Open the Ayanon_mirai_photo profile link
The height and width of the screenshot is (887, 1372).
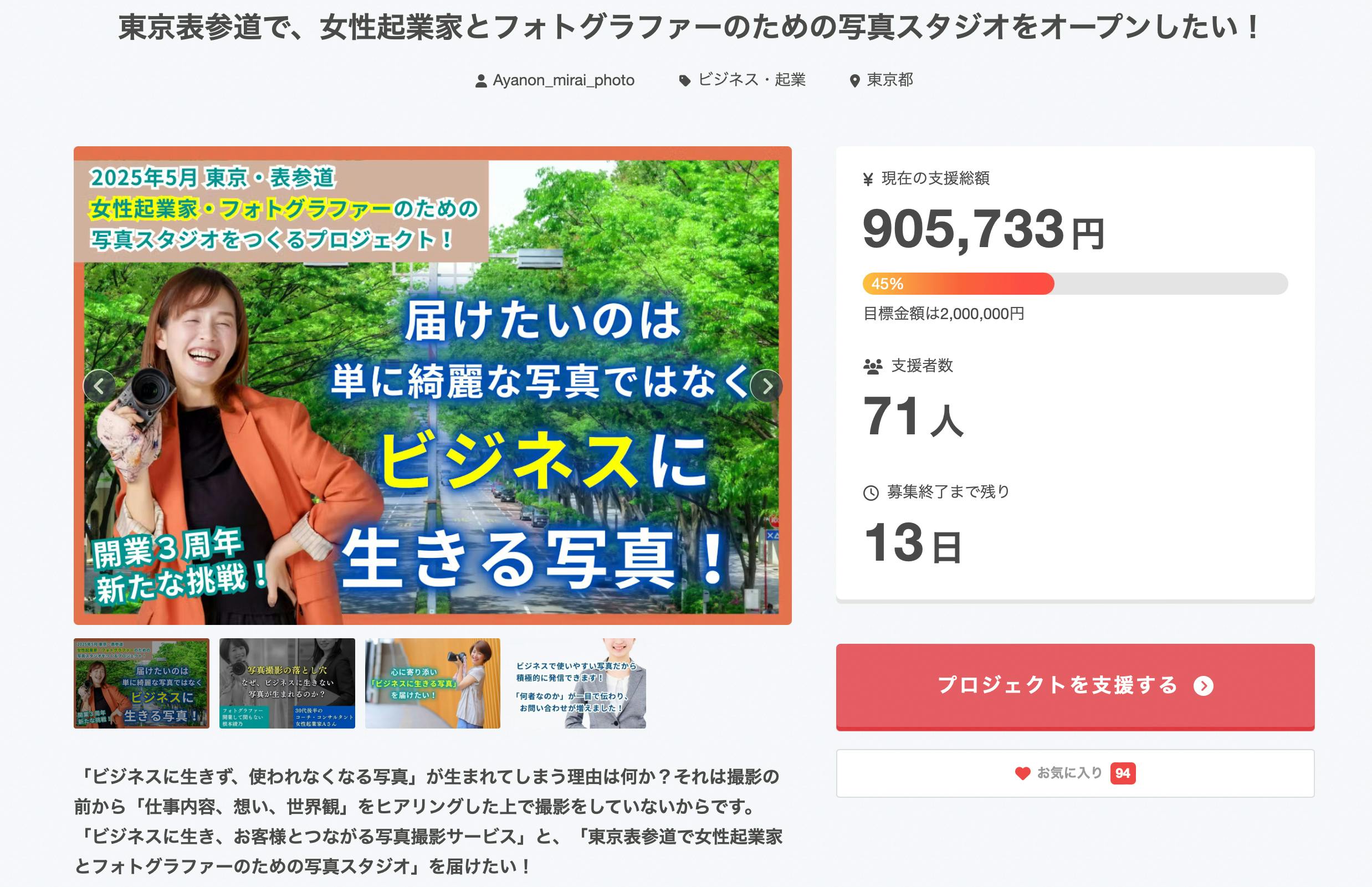[x=564, y=80]
